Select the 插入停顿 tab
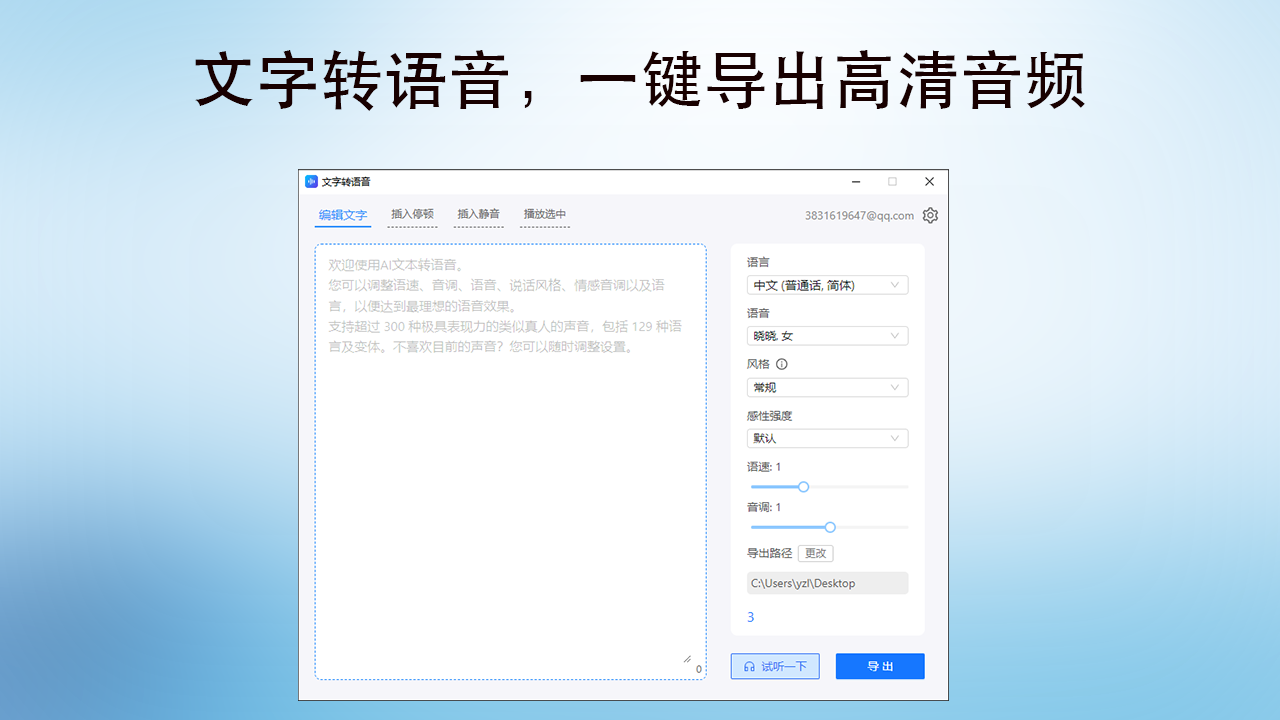 (x=412, y=214)
